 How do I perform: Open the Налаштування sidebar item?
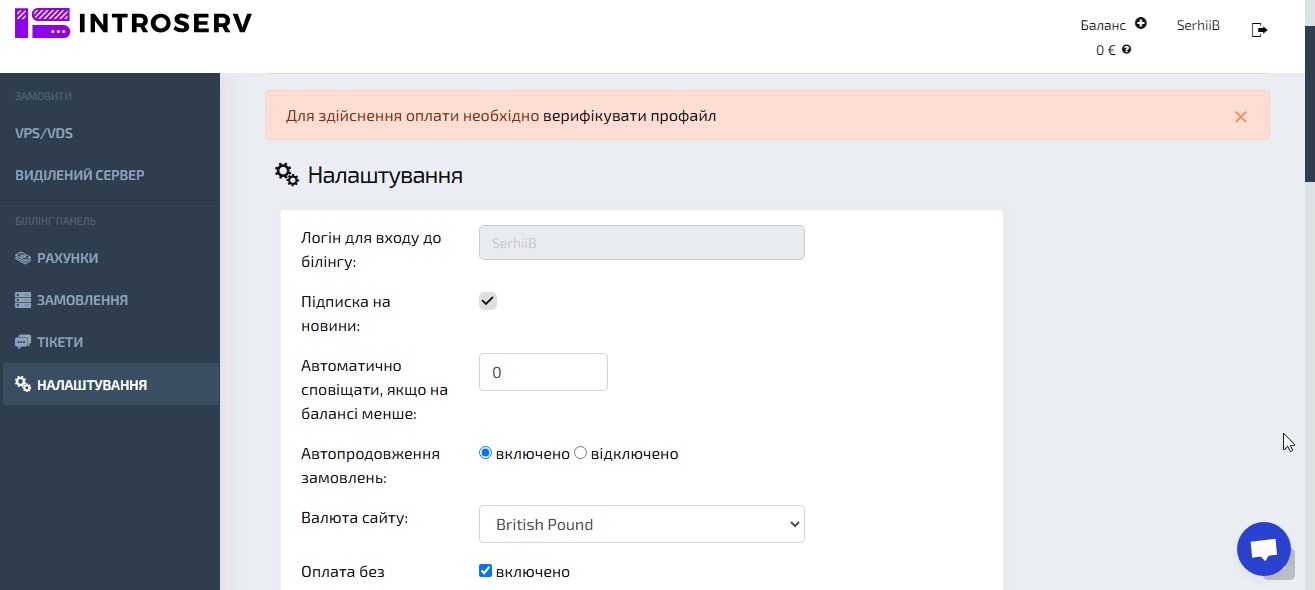[x=91, y=385]
